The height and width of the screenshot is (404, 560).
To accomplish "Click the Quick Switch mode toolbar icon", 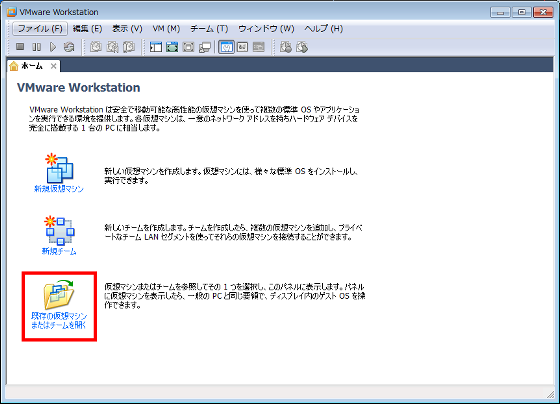I will pyautogui.click(x=189, y=47).
